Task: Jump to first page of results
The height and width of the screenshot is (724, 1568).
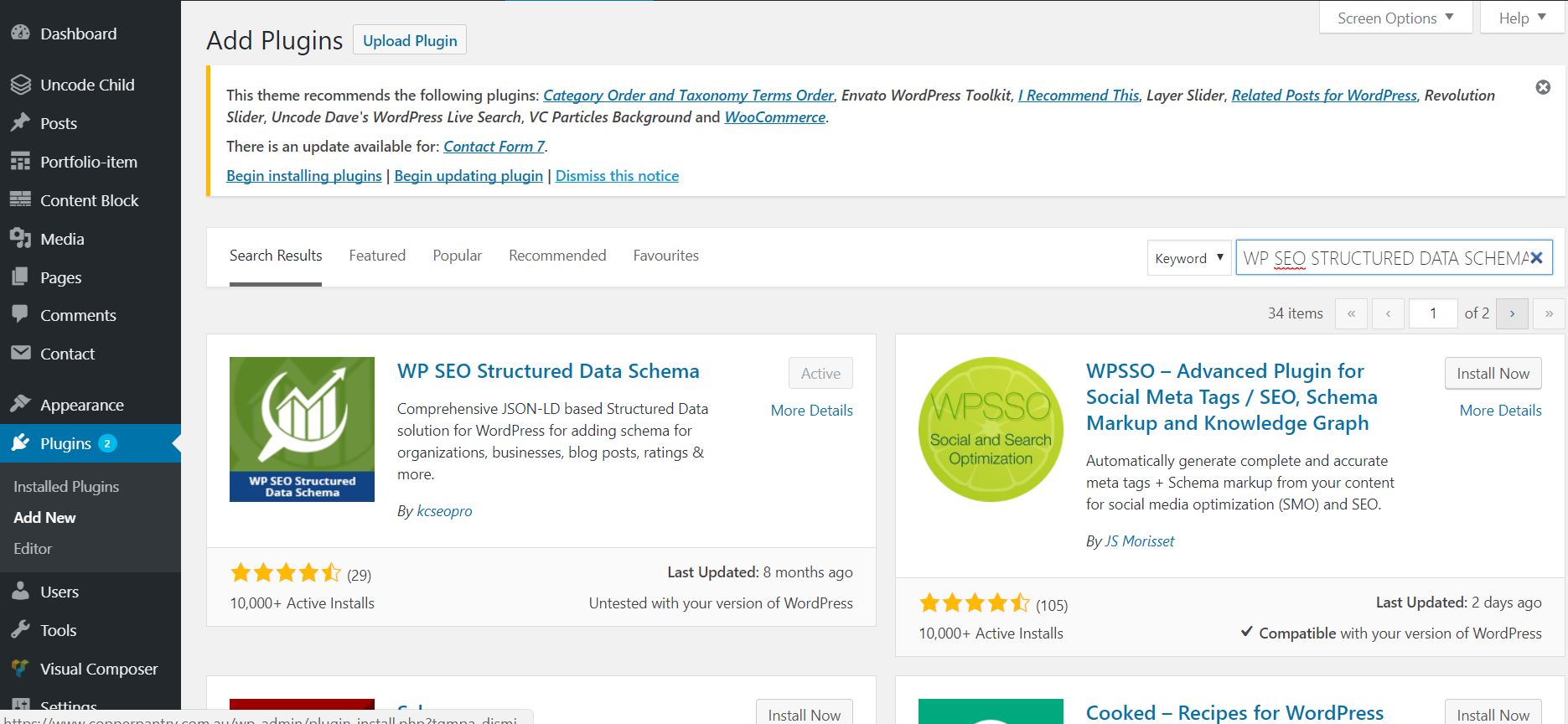Action: 1351,313
